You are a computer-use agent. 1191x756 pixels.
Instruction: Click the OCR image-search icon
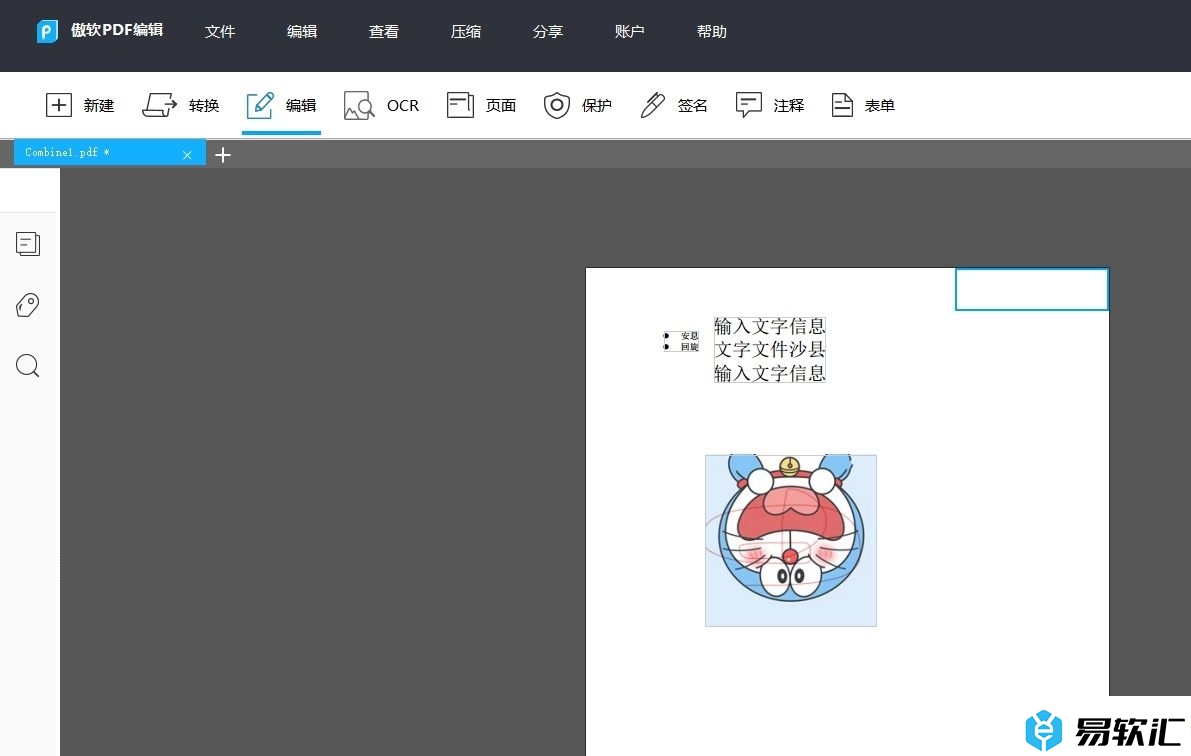pos(359,106)
